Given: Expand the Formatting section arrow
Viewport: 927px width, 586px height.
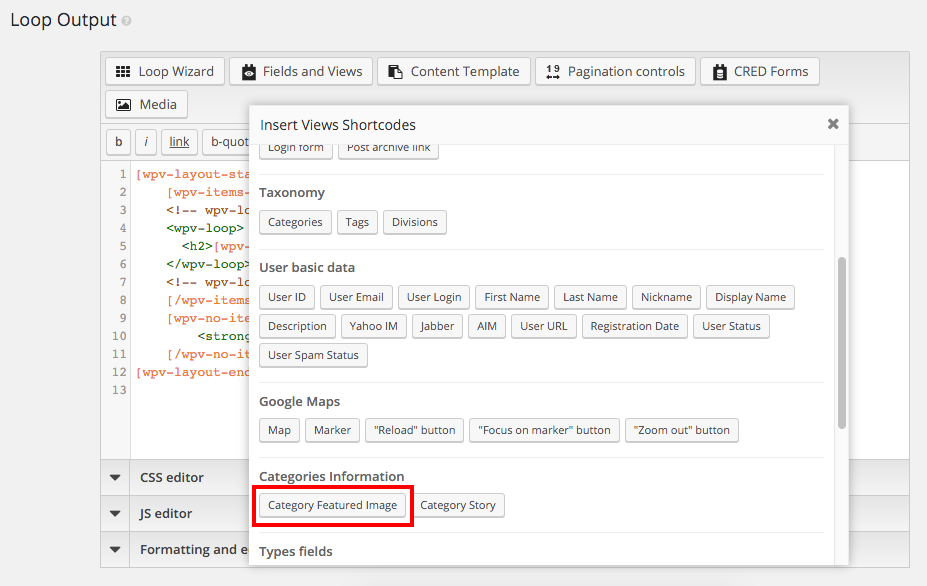Looking at the screenshot, I should coord(115,550).
